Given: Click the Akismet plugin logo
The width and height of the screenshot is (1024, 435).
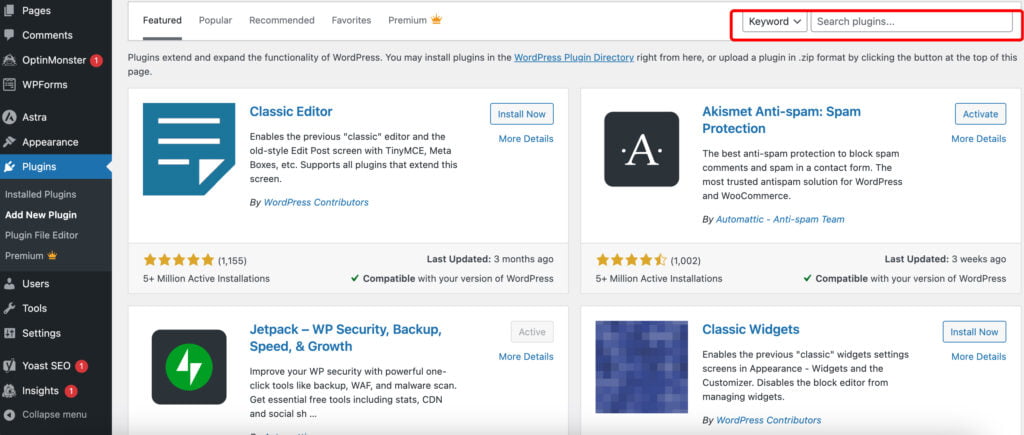Looking at the screenshot, I should [x=641, y=149].
